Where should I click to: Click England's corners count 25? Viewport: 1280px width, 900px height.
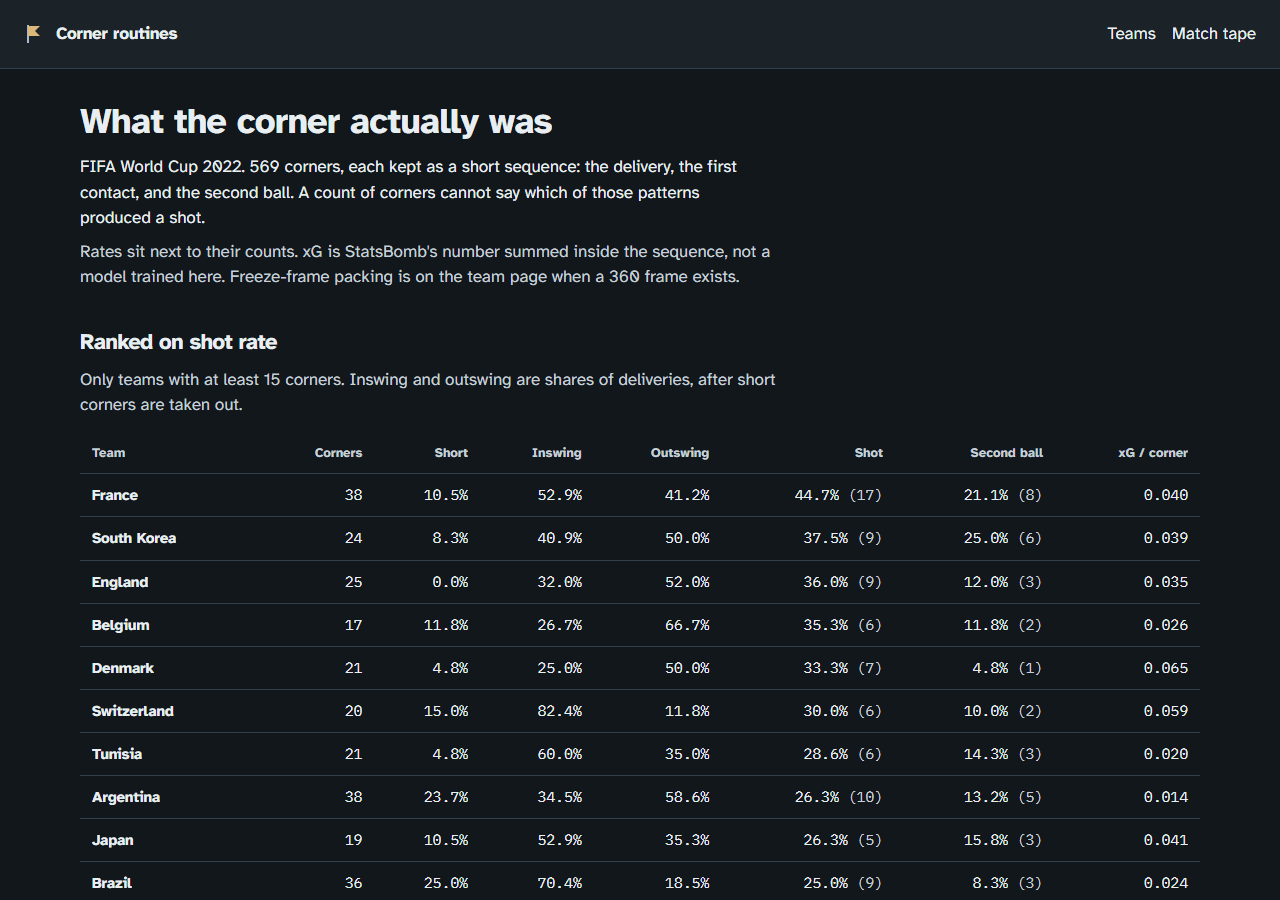(x=353, y=582)
